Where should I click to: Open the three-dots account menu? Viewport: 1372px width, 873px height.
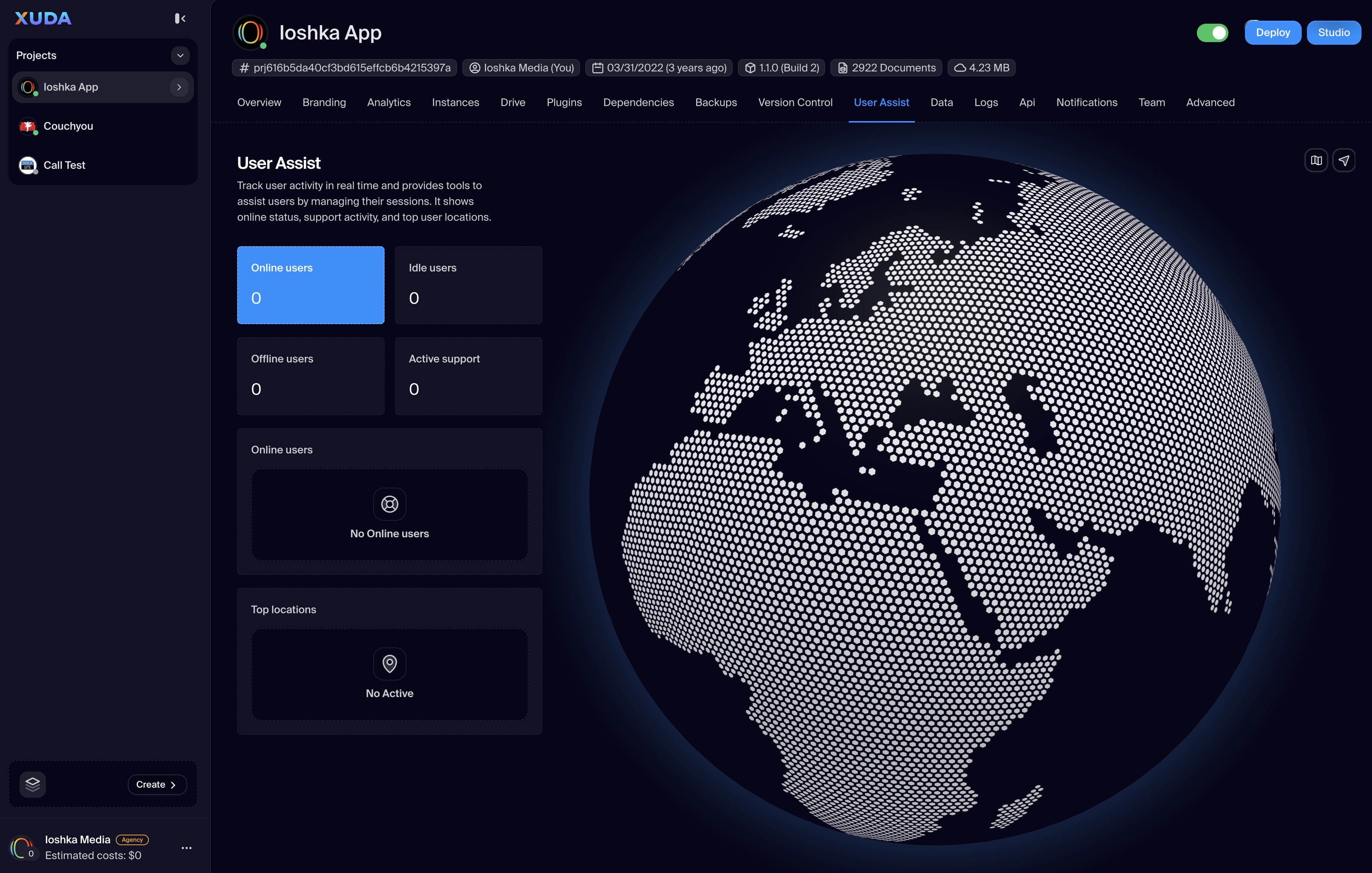[186, 847]
